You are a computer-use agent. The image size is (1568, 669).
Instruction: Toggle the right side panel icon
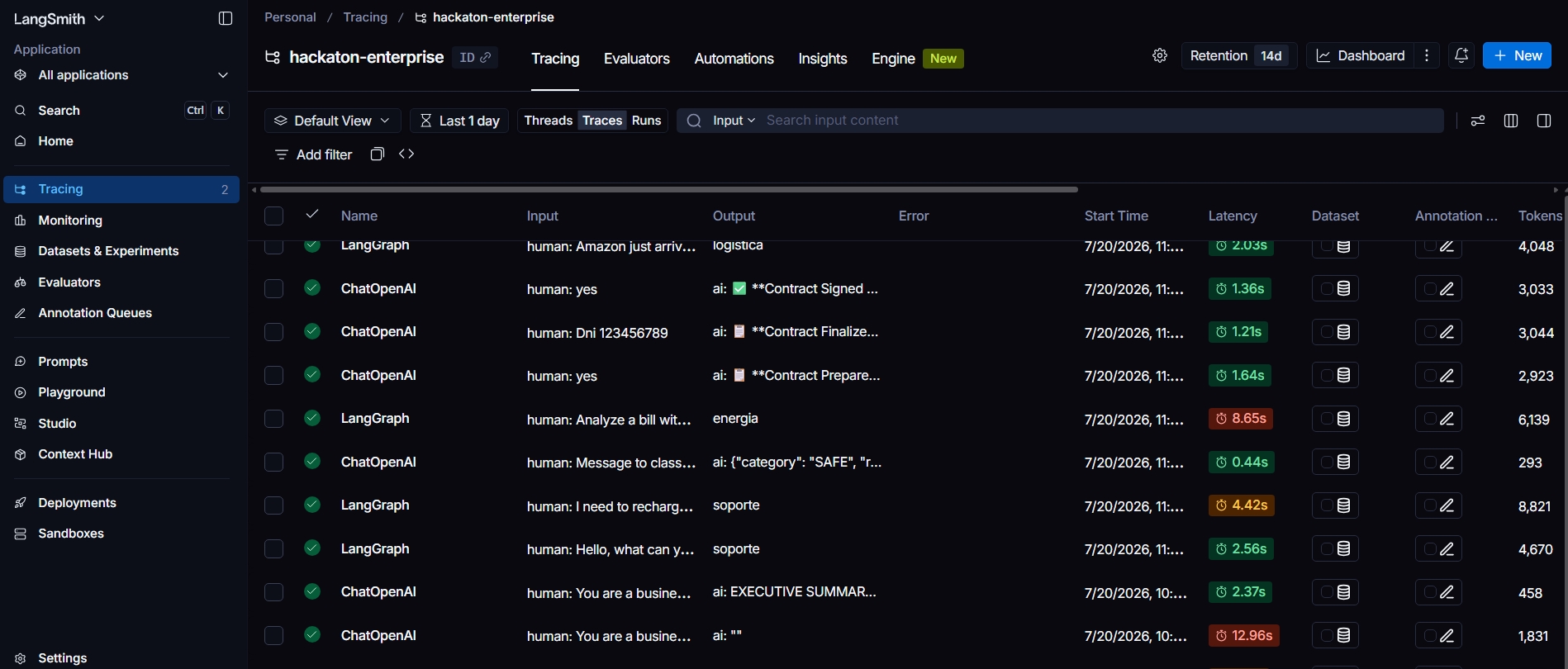pyautogui.click(x=1544, y=121)
